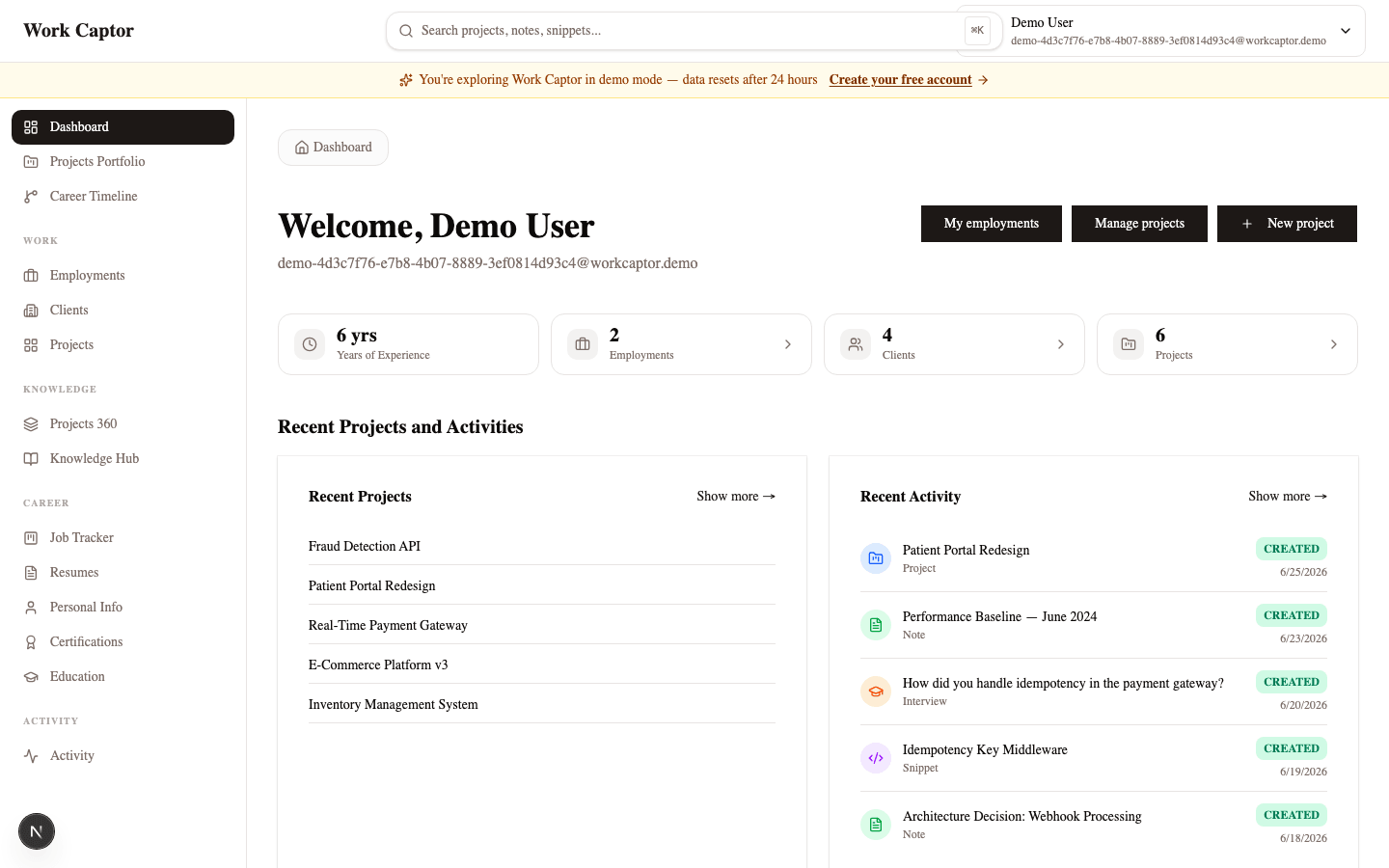Click the Work Captor logo
The image size is (1389, 868).
[79, 31]
